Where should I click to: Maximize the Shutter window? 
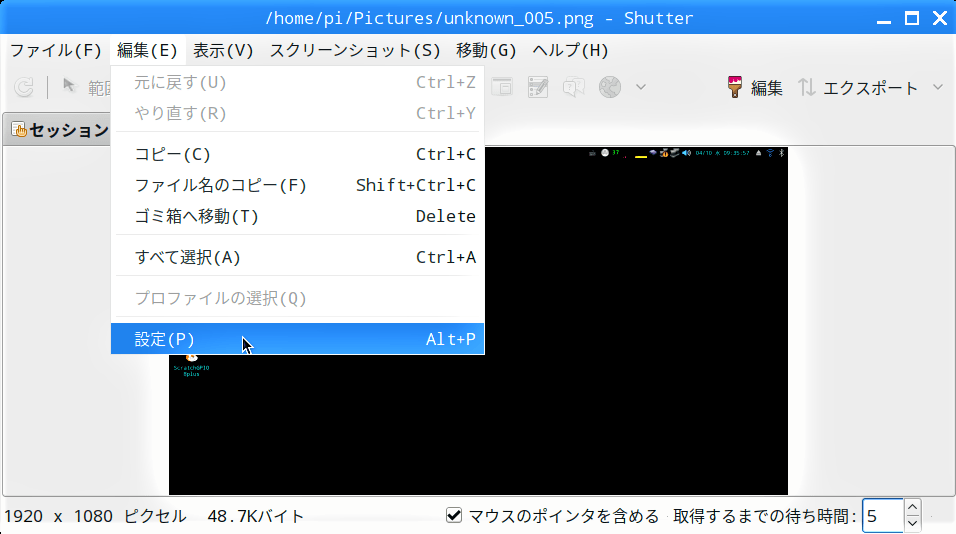point(911,18)
